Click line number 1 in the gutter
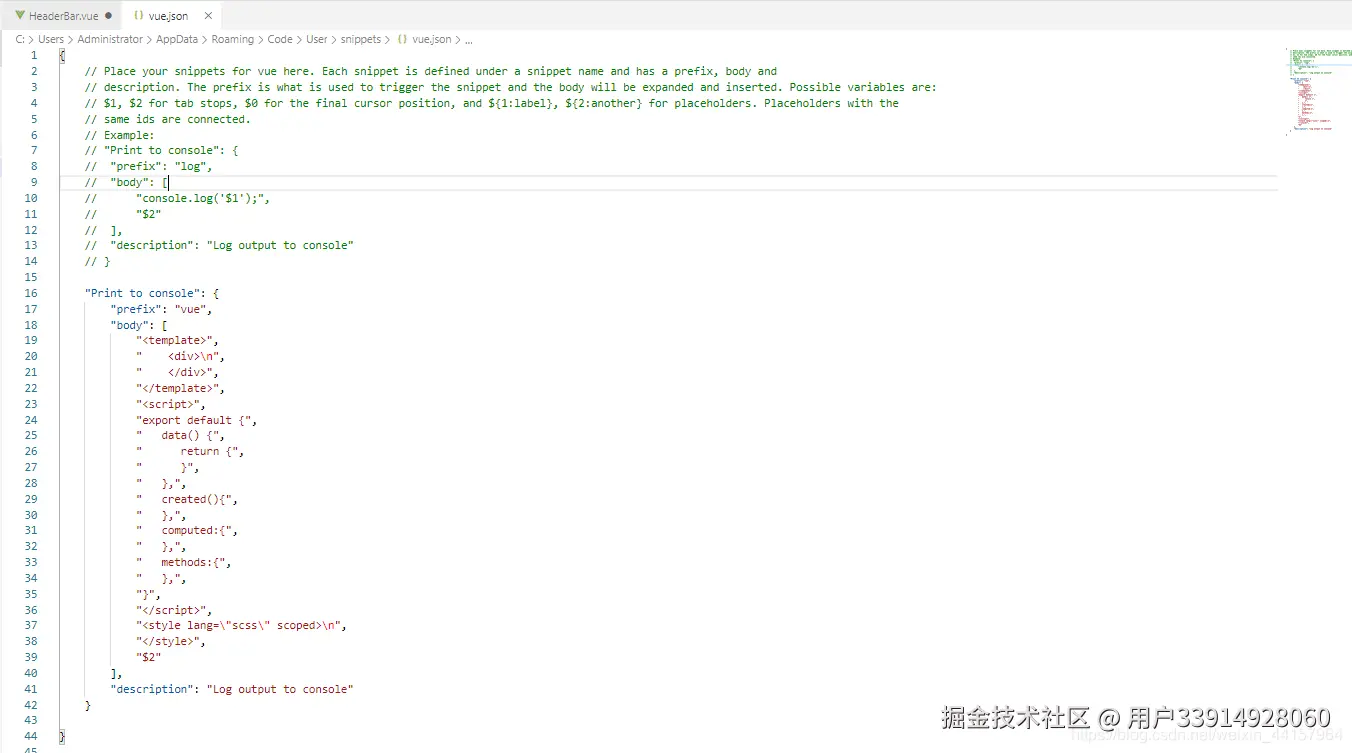 [x=34, y=55]
